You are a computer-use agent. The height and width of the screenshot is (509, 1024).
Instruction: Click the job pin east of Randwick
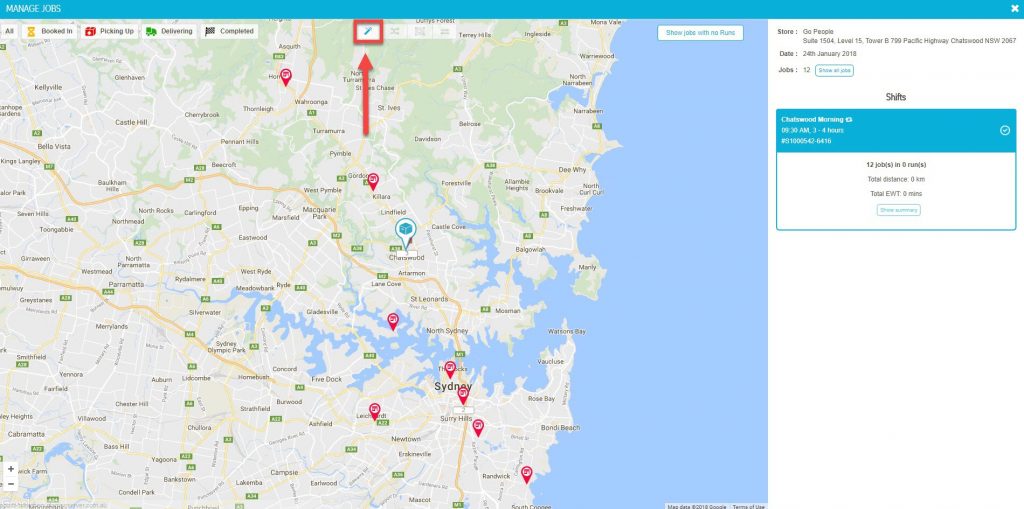(x=526, y=474)
